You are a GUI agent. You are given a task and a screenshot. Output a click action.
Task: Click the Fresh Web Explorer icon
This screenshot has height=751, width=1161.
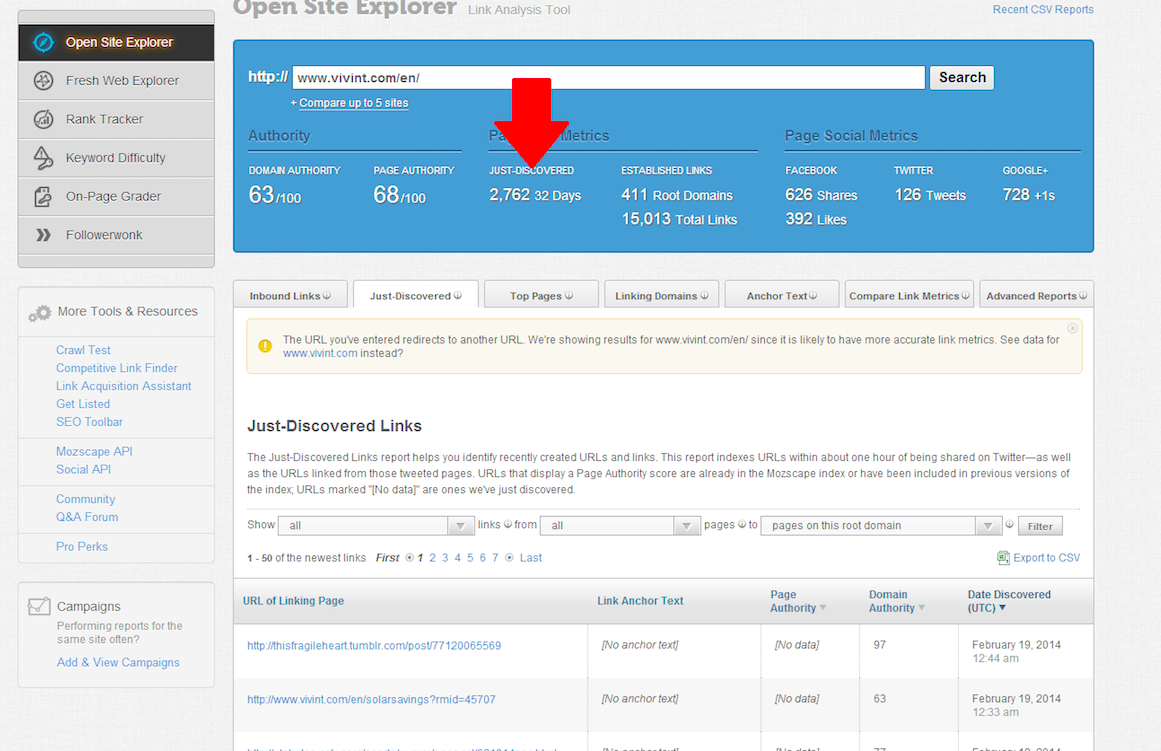[x=44, y=81]
